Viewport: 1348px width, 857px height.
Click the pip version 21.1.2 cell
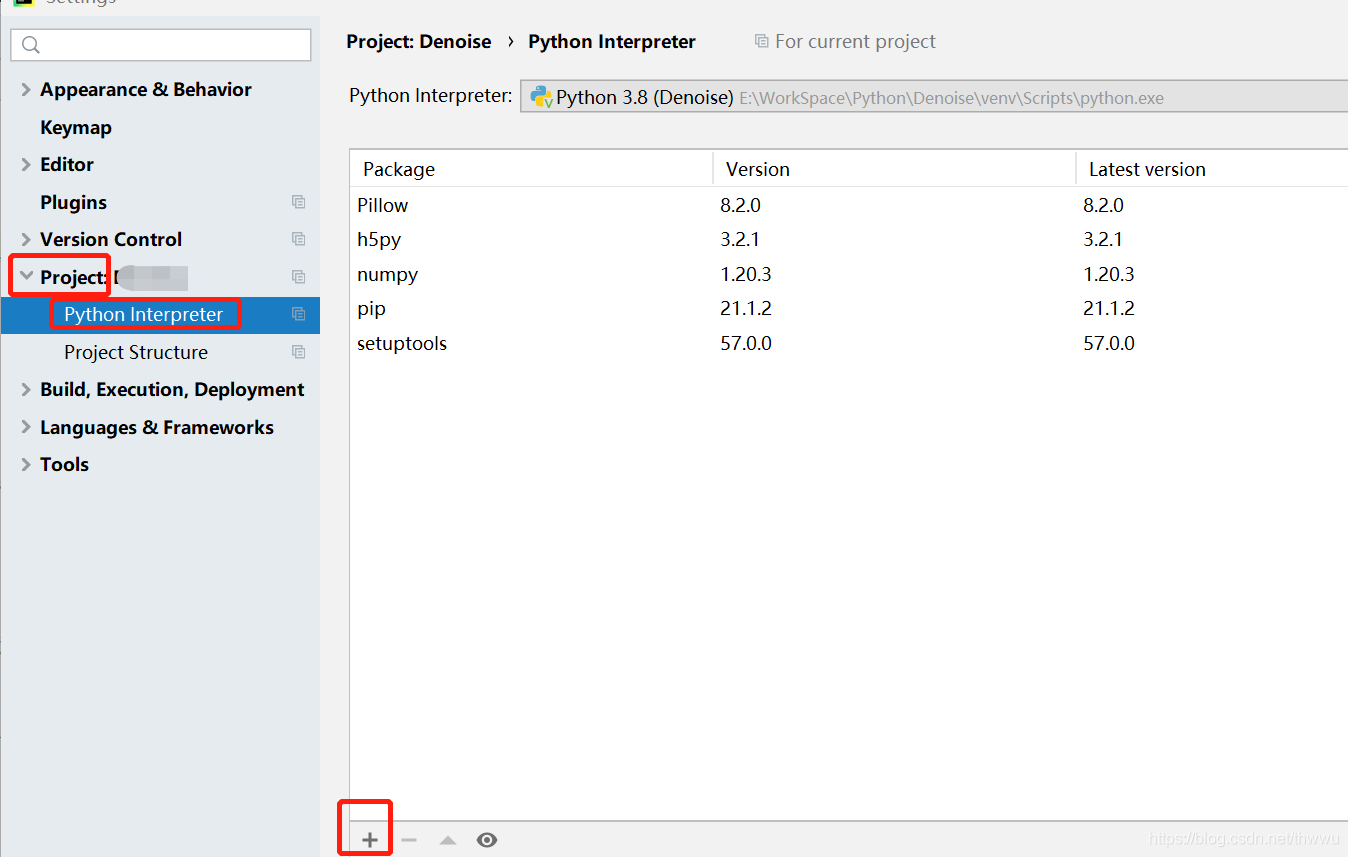(746, 308)
